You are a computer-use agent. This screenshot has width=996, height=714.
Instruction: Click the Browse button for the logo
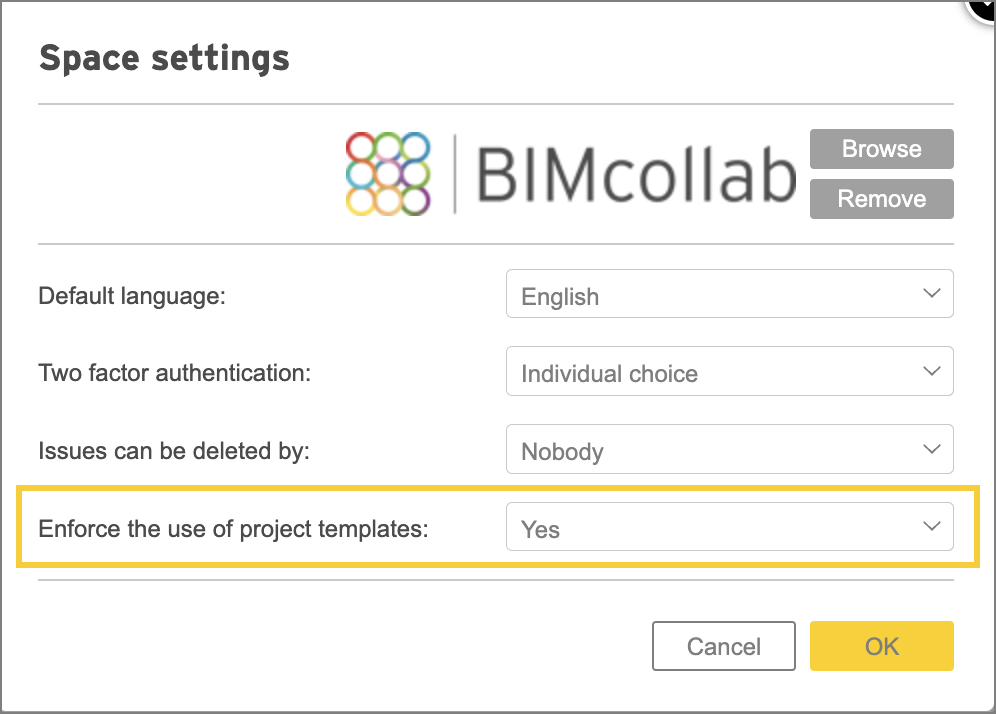[881, 149]
